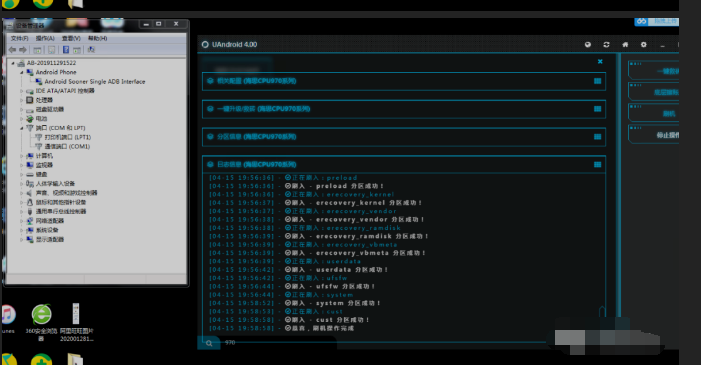Expand the 键盘 node arrow
701x365 pixels.
pos(21,174)
